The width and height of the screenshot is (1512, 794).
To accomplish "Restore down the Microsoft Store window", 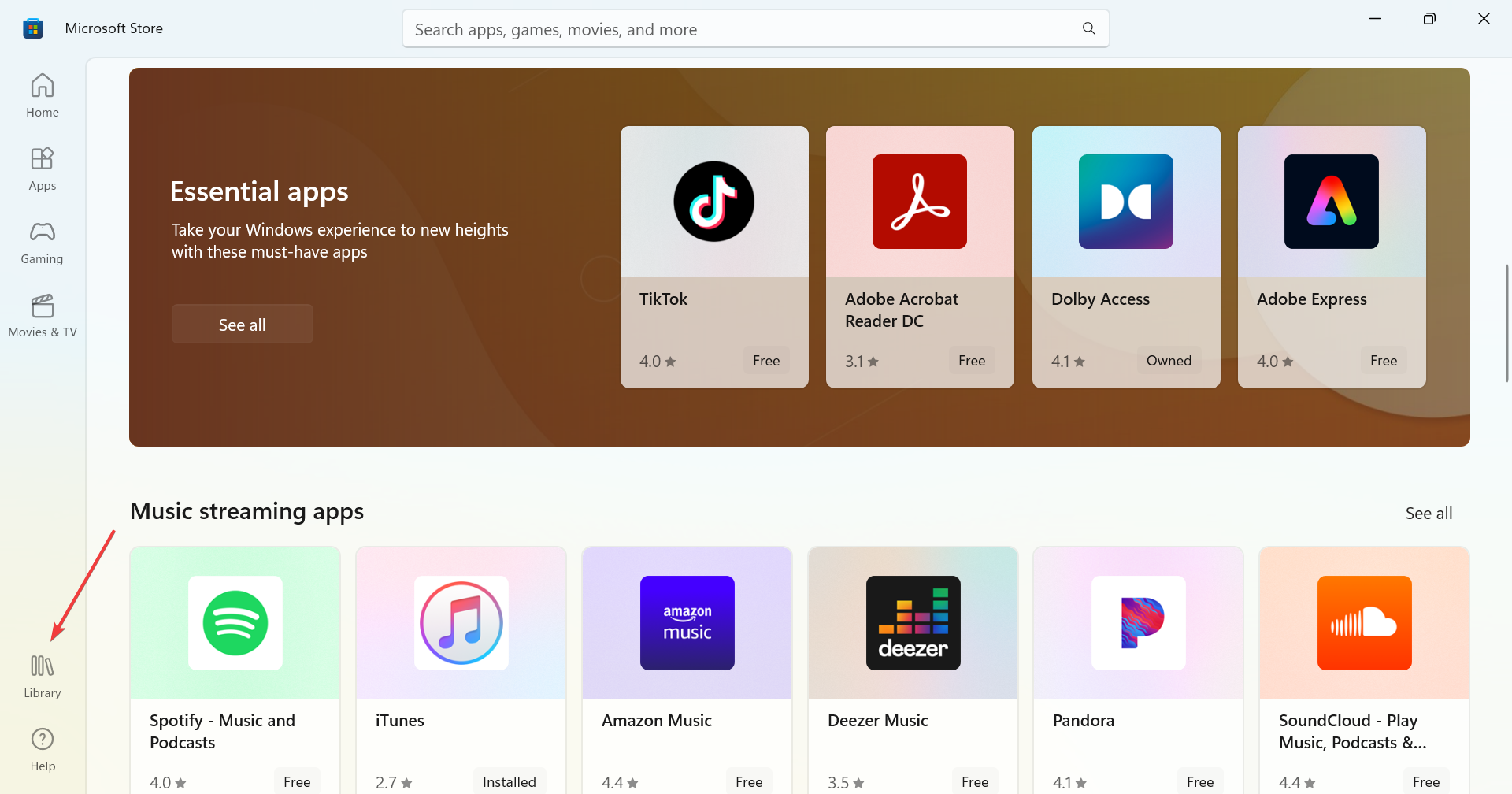I will (1429, 18).
